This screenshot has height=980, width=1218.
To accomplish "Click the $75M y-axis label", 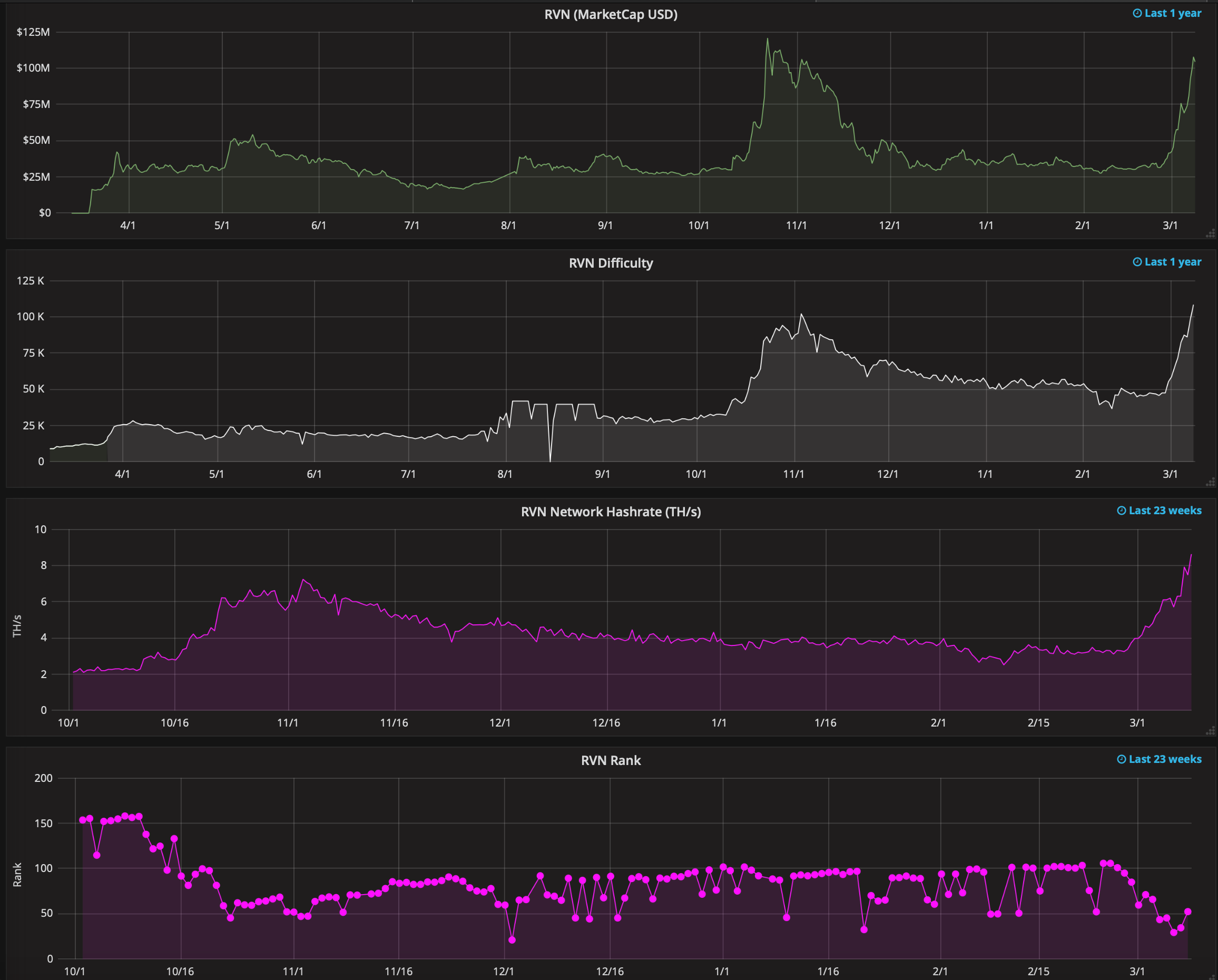I will tap(36, 104).
